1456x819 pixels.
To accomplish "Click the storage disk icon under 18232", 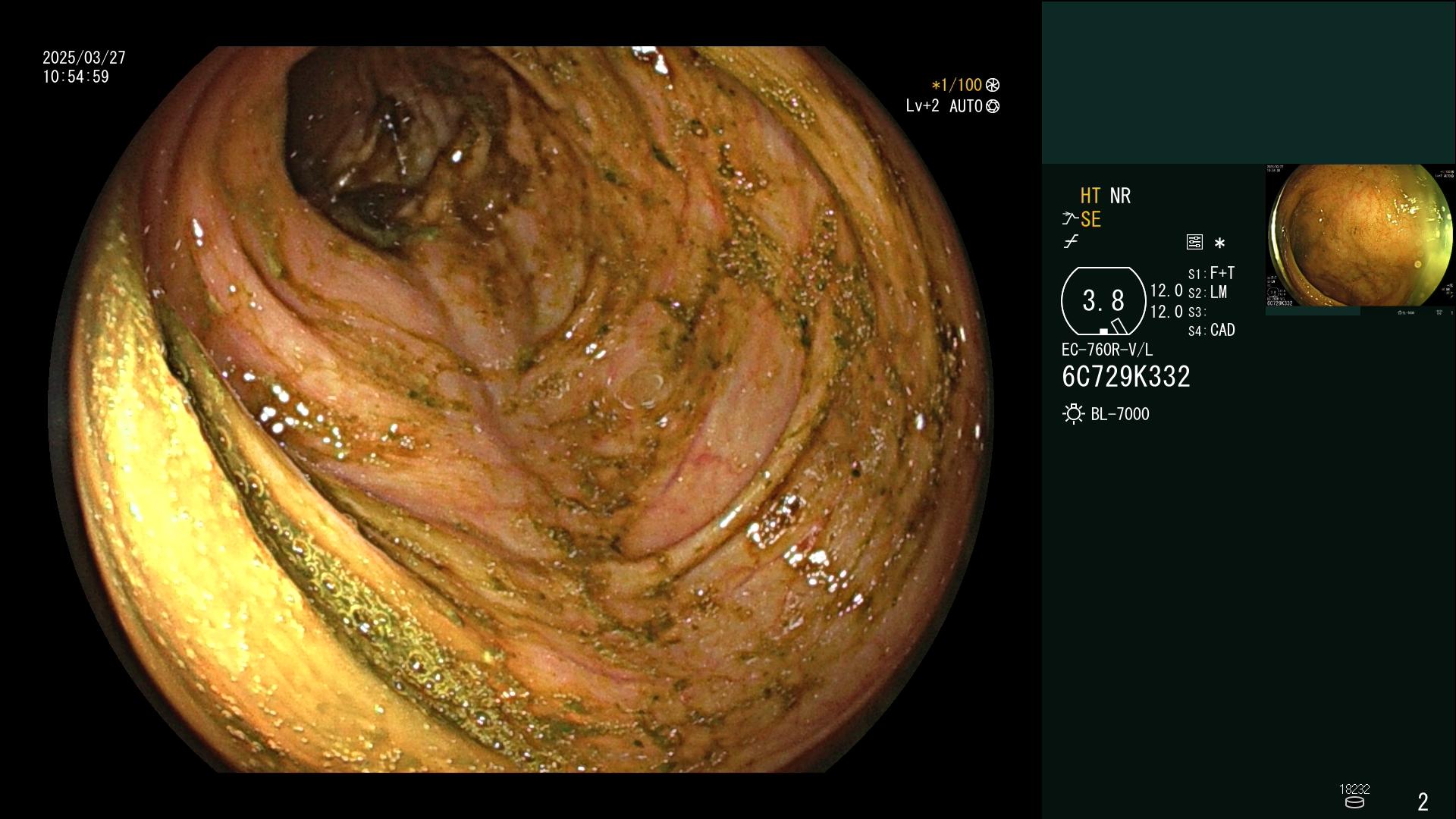I will (1354, 802).
